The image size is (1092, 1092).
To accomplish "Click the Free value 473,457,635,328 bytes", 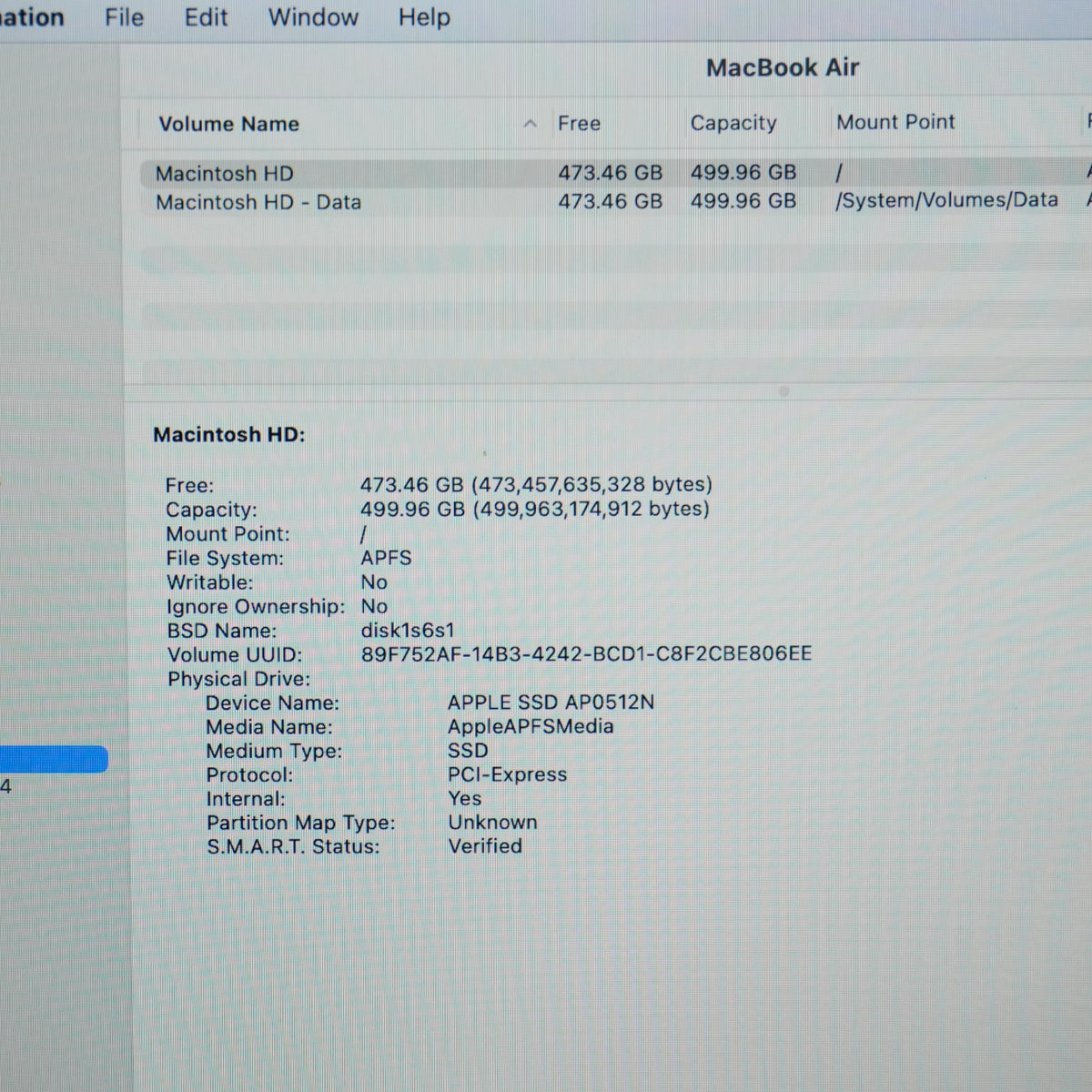I will (536, 484).
